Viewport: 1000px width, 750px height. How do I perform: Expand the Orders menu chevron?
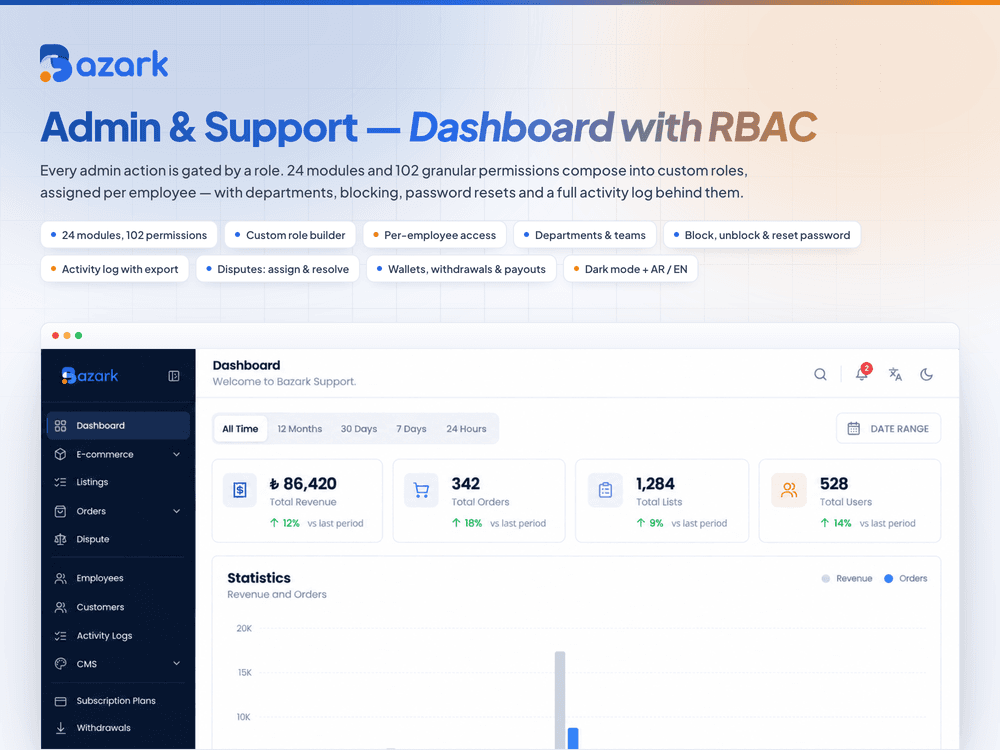tap(177, 511)
